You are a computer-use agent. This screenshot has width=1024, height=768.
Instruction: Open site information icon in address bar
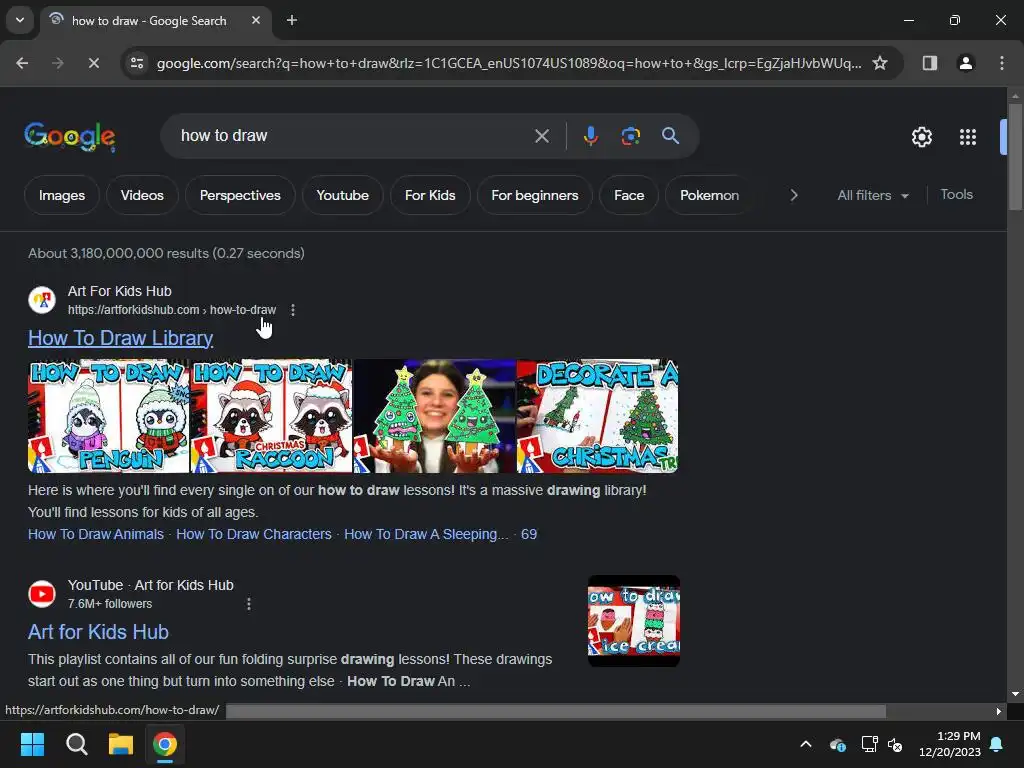137,63
